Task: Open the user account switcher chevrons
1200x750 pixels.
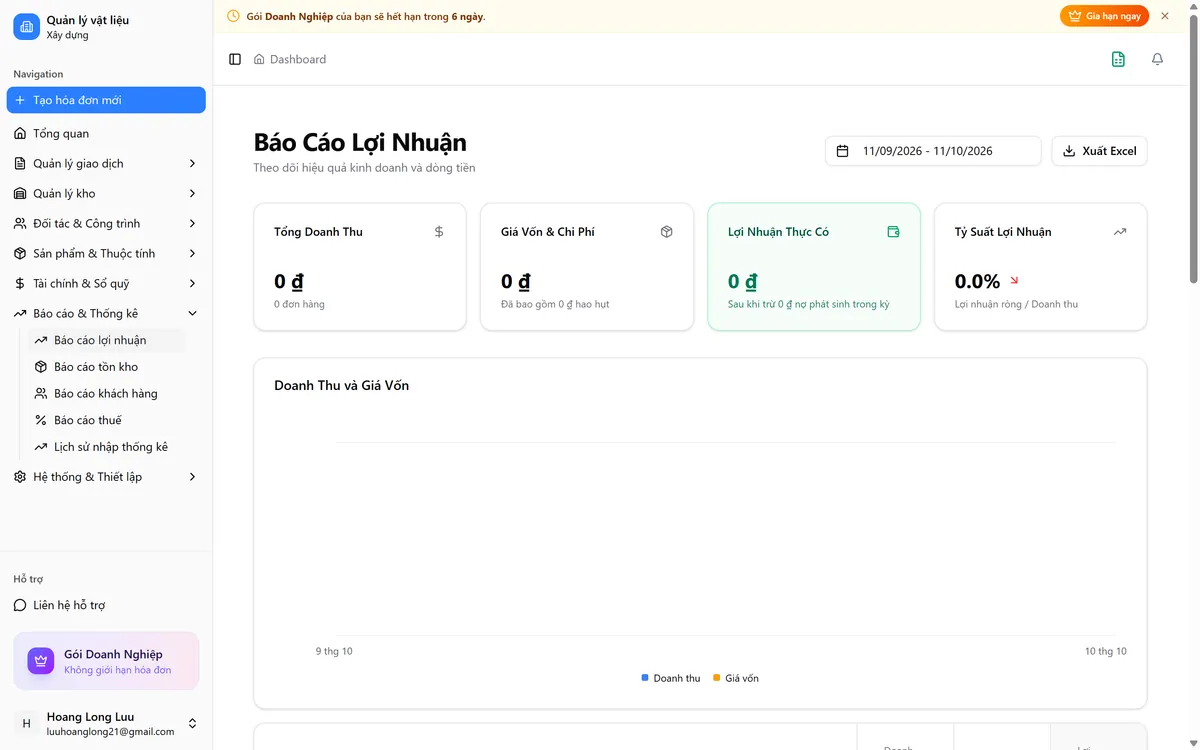Action: [193, 723]
